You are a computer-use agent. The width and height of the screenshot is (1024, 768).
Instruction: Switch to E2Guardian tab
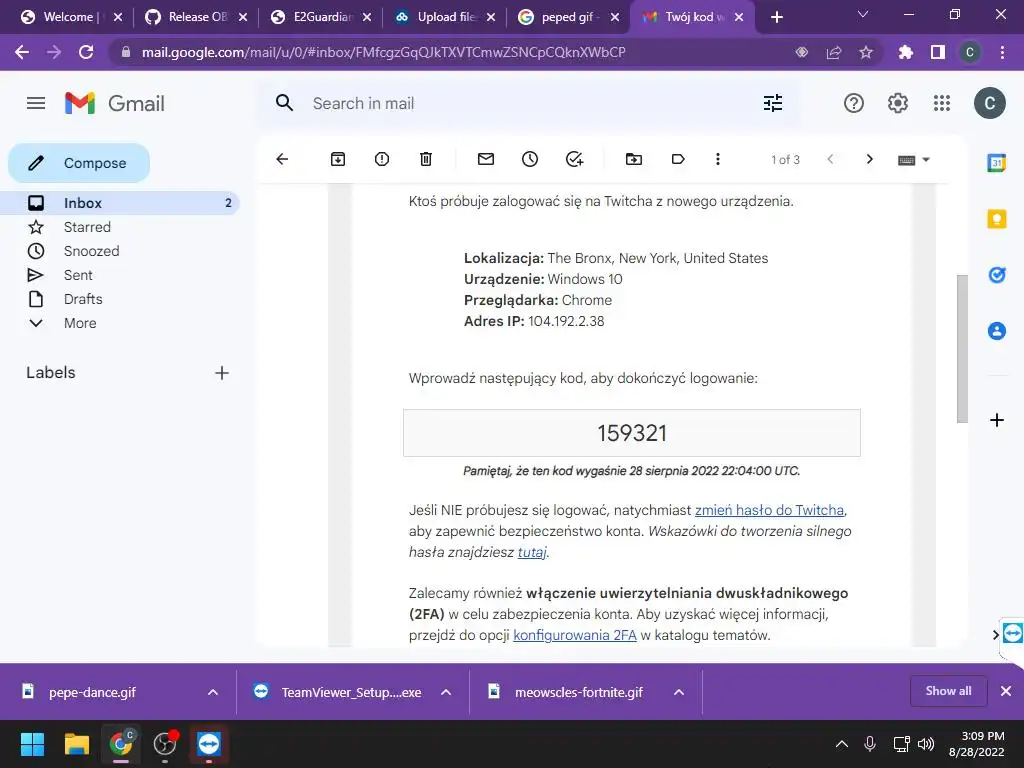[319, 17]
